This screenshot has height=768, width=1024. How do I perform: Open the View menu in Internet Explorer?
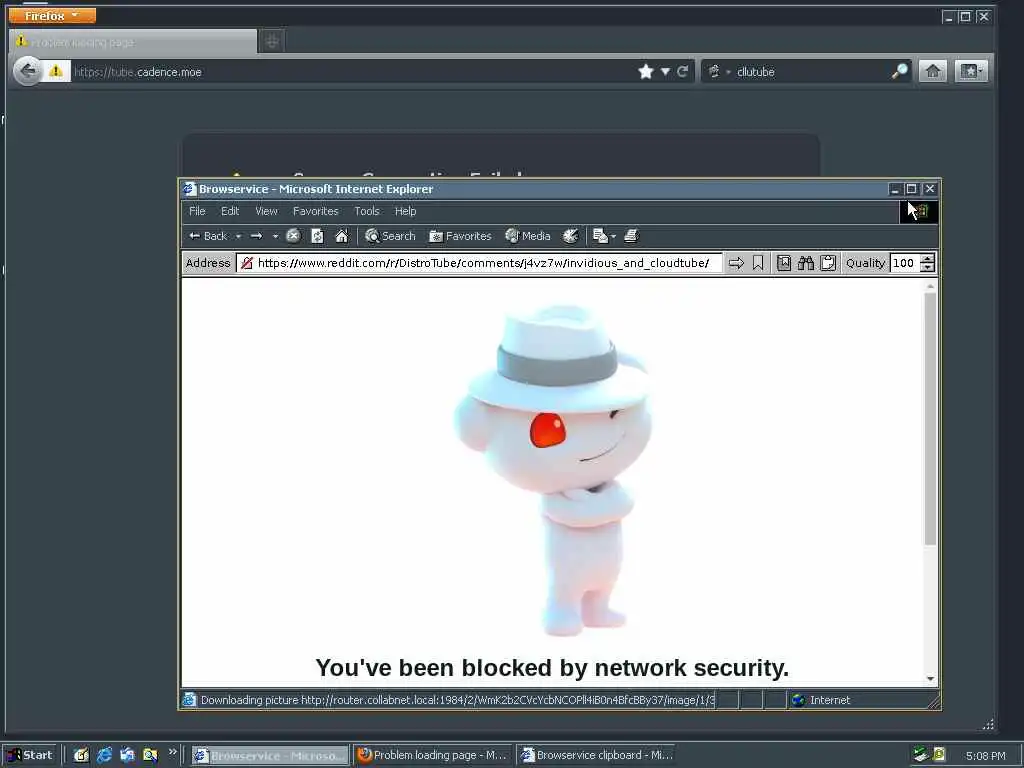coord(266,211)
